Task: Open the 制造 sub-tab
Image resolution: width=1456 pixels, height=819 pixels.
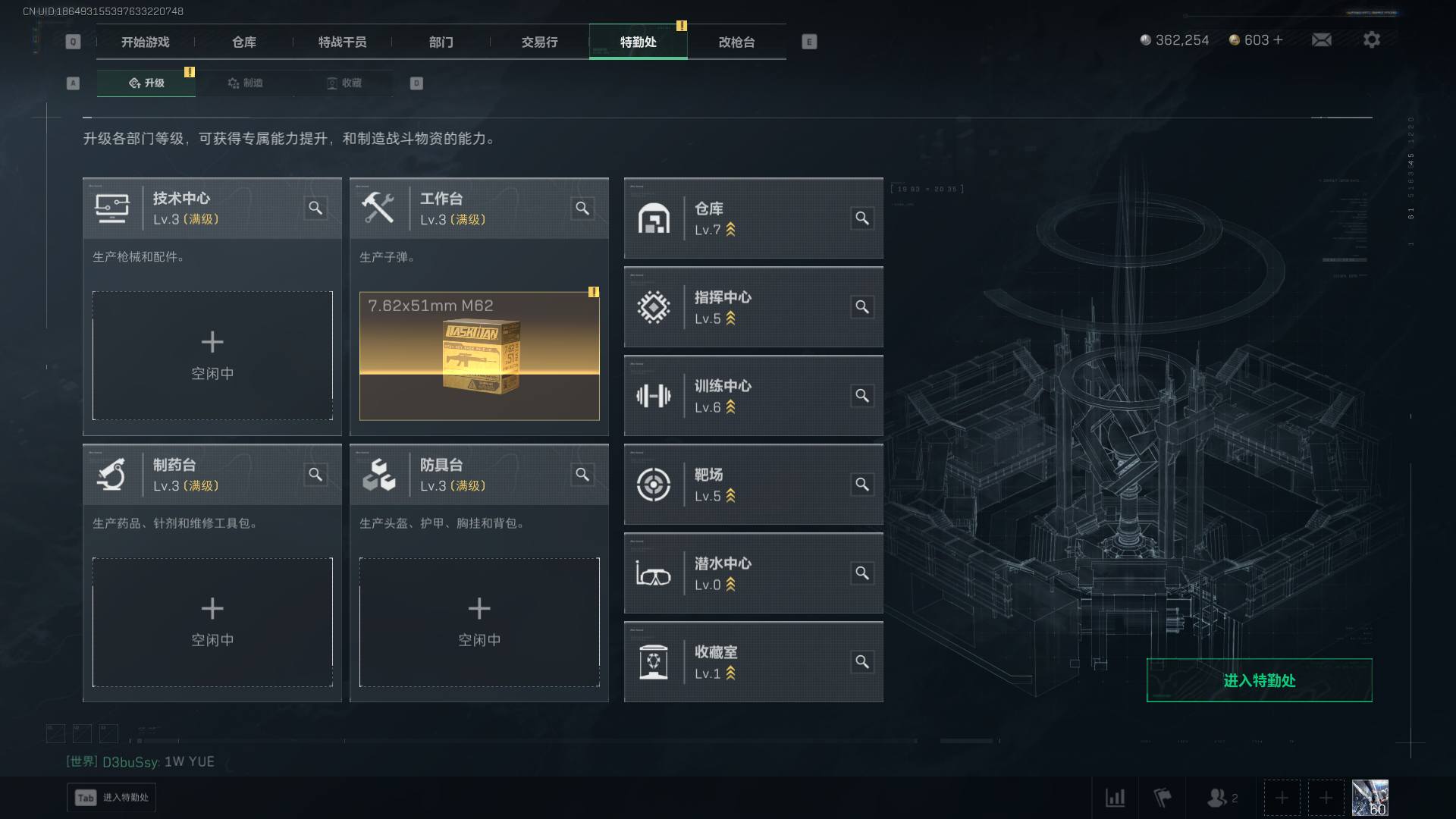Action: click(x=245, y=83)
